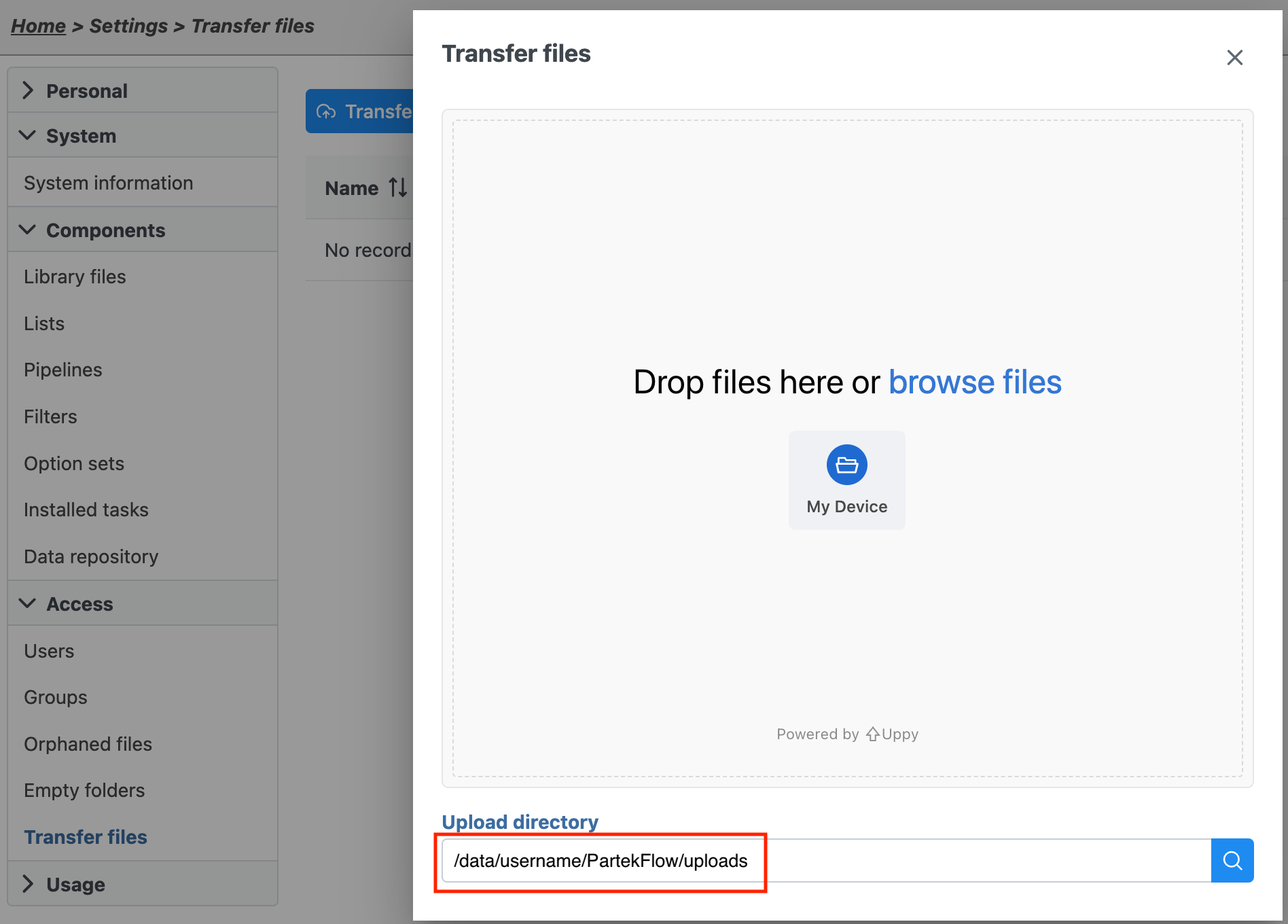
Task: Expand the Personal section
Action: [28, 90]
